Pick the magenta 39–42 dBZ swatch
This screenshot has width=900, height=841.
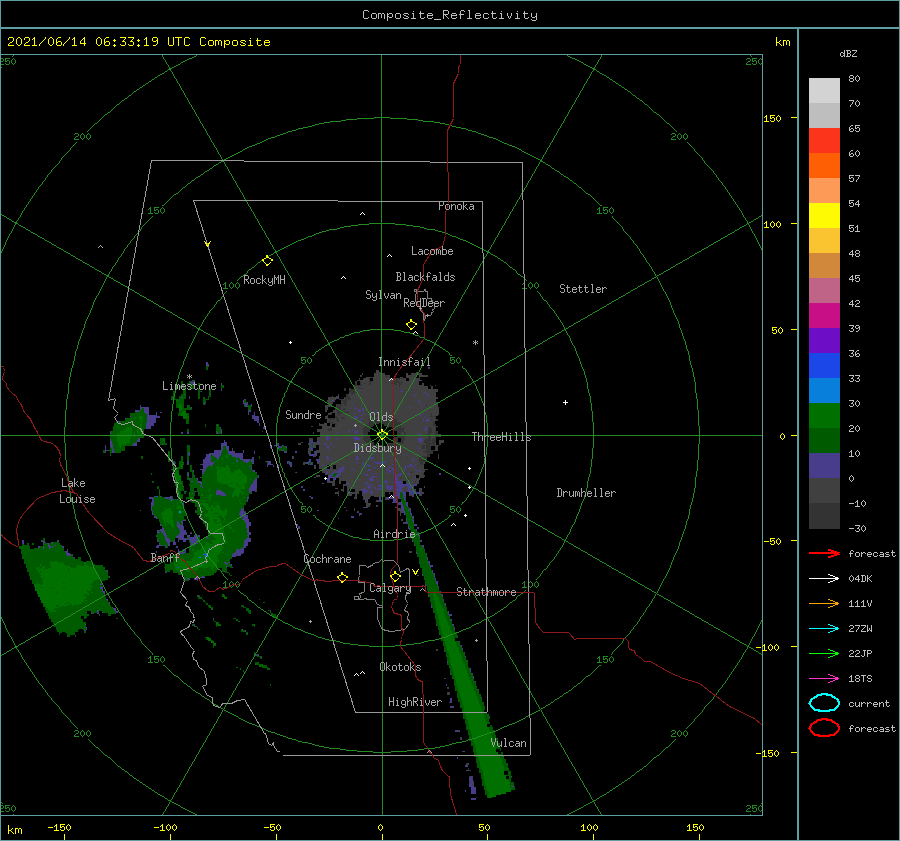[824, 316]
